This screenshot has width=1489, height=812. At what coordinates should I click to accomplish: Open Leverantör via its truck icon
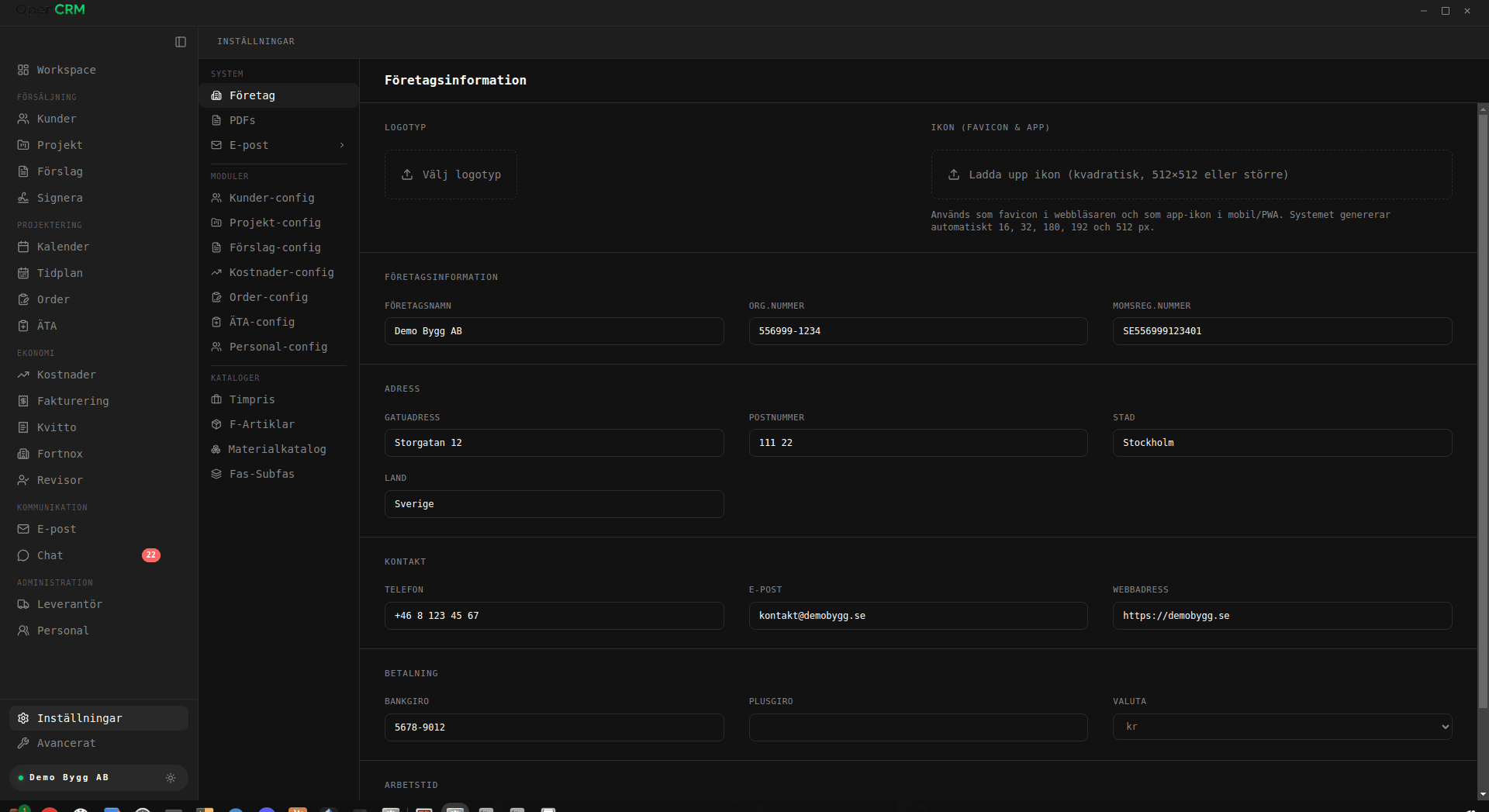pyautogui.click(x=23, y=604)
